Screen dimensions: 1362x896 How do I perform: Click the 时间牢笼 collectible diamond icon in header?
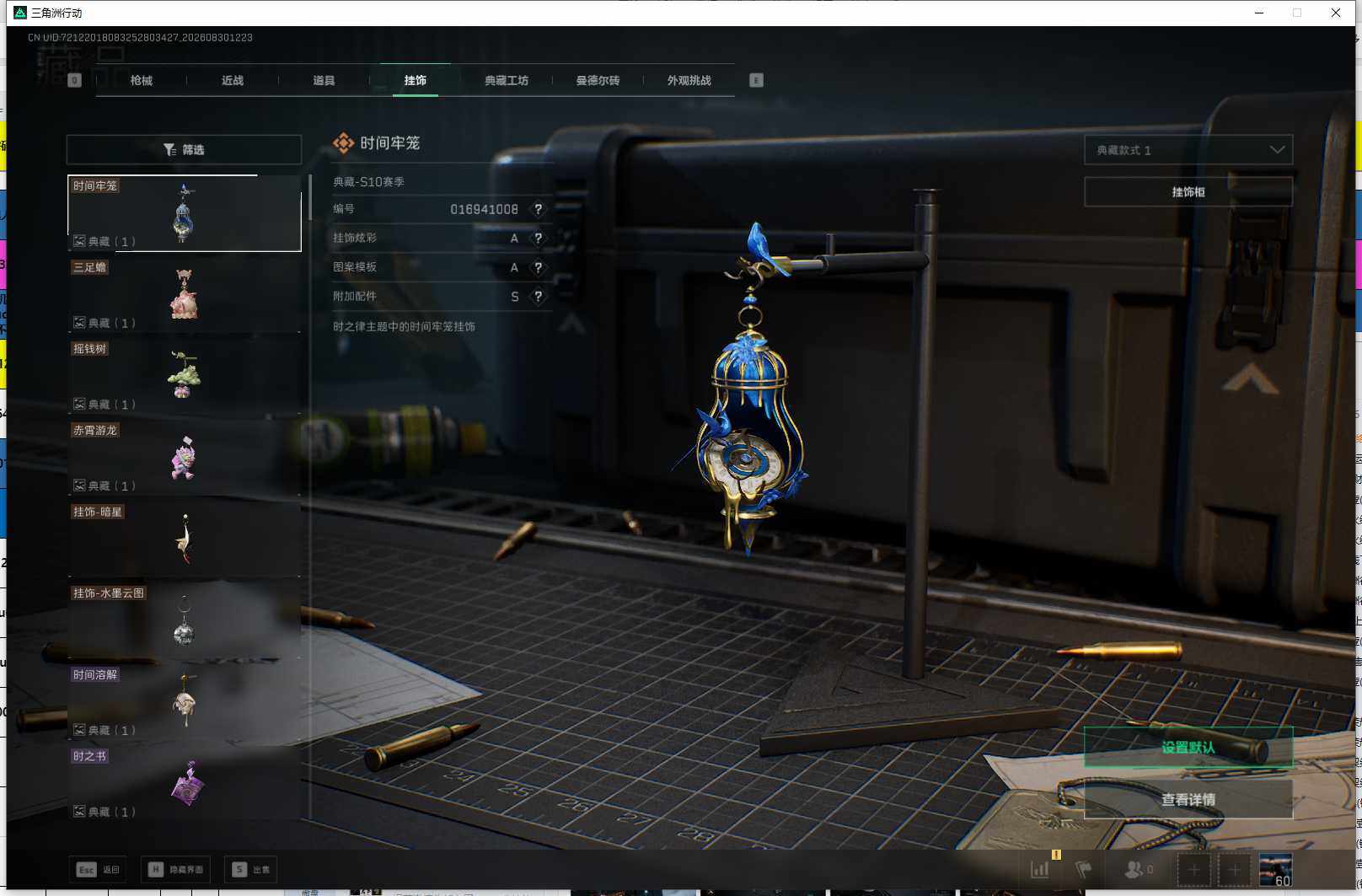[344, 143]
